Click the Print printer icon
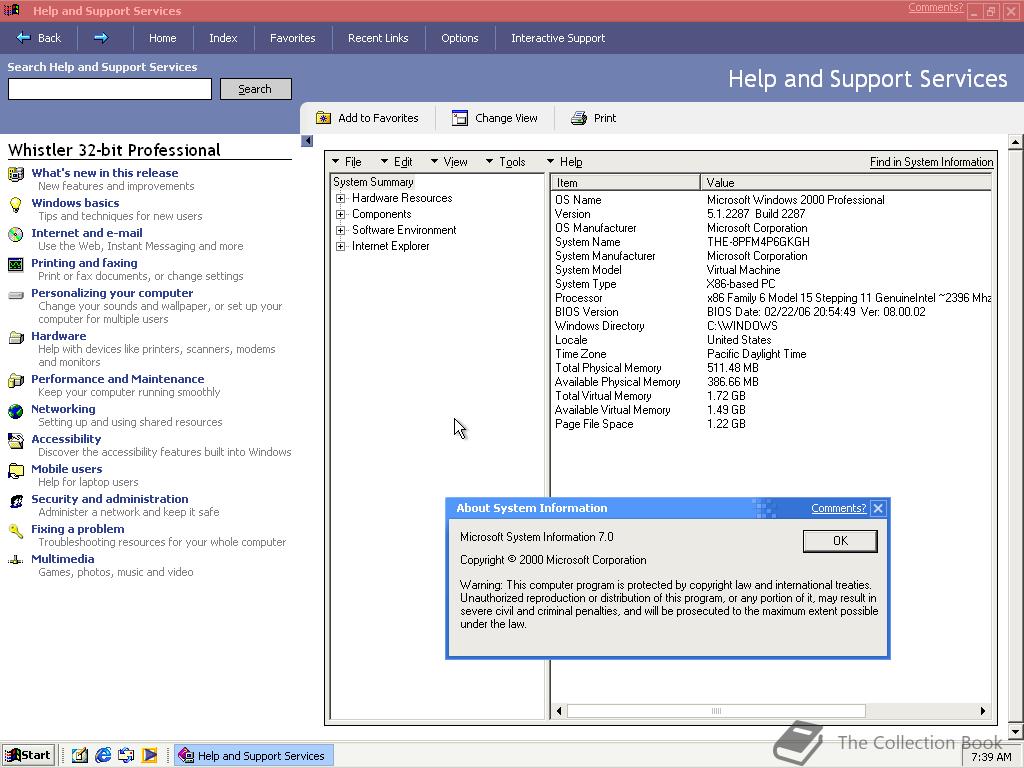The width and height of the screenshot is (1024, 768). pos(579,118)
